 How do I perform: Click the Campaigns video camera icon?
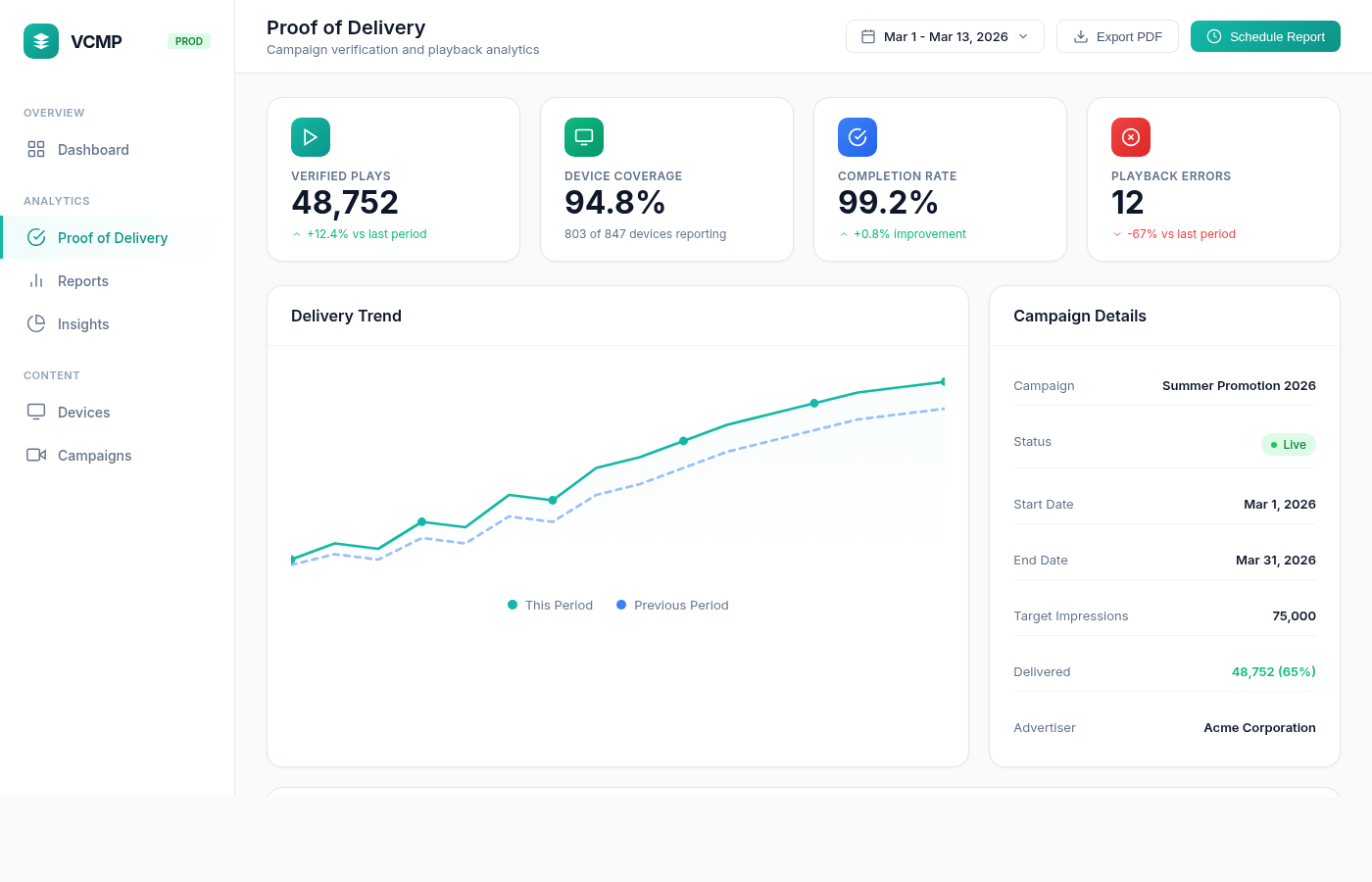(36, 455)
